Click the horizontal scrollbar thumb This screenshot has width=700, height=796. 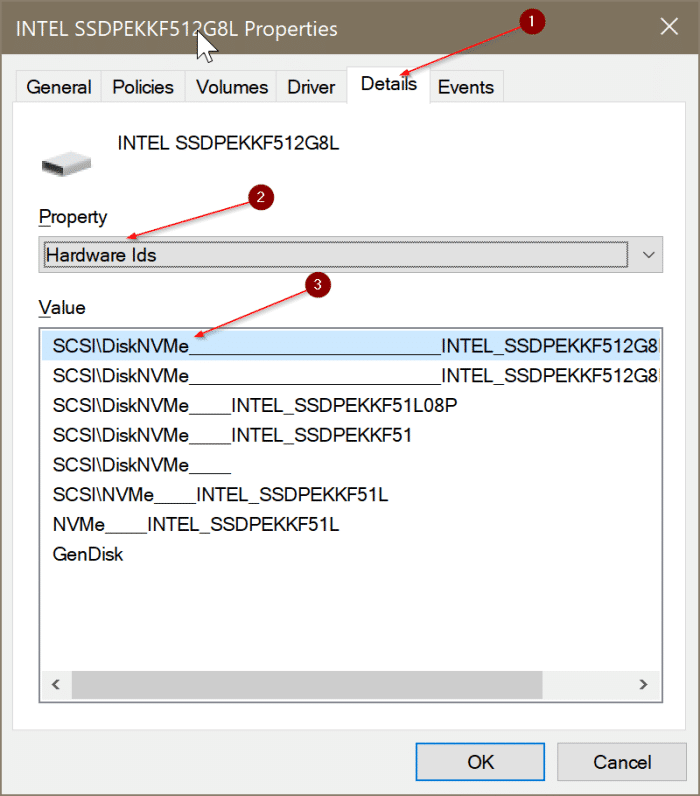point(307,684)
